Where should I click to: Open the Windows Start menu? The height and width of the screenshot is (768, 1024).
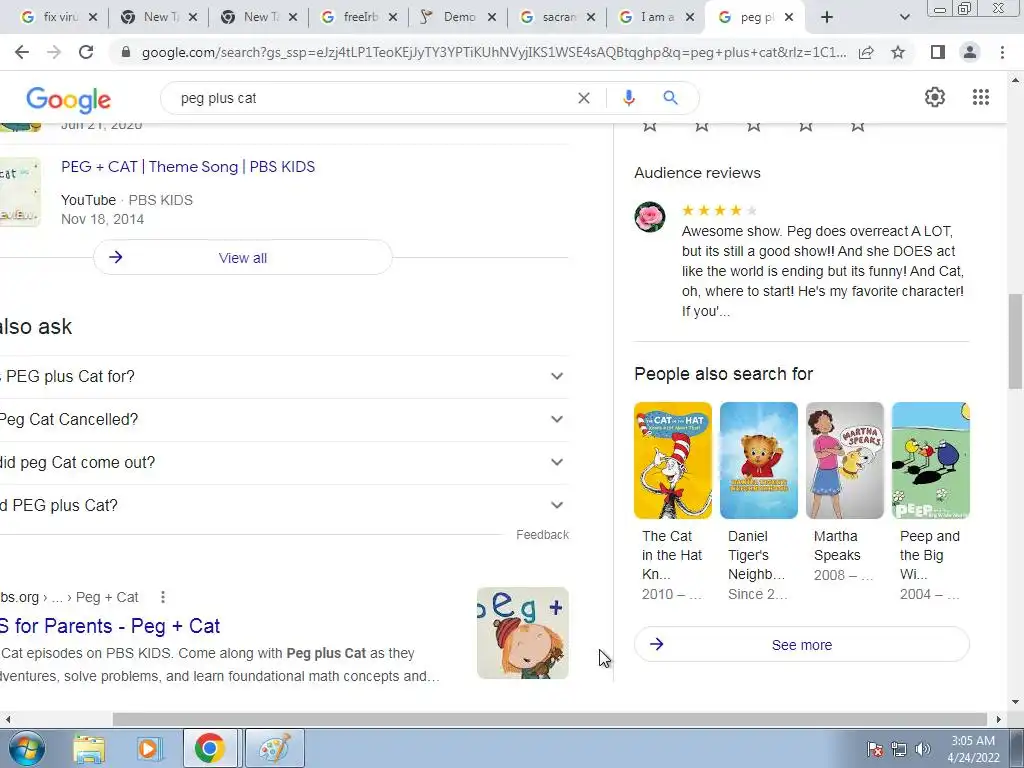coord(26,748)
